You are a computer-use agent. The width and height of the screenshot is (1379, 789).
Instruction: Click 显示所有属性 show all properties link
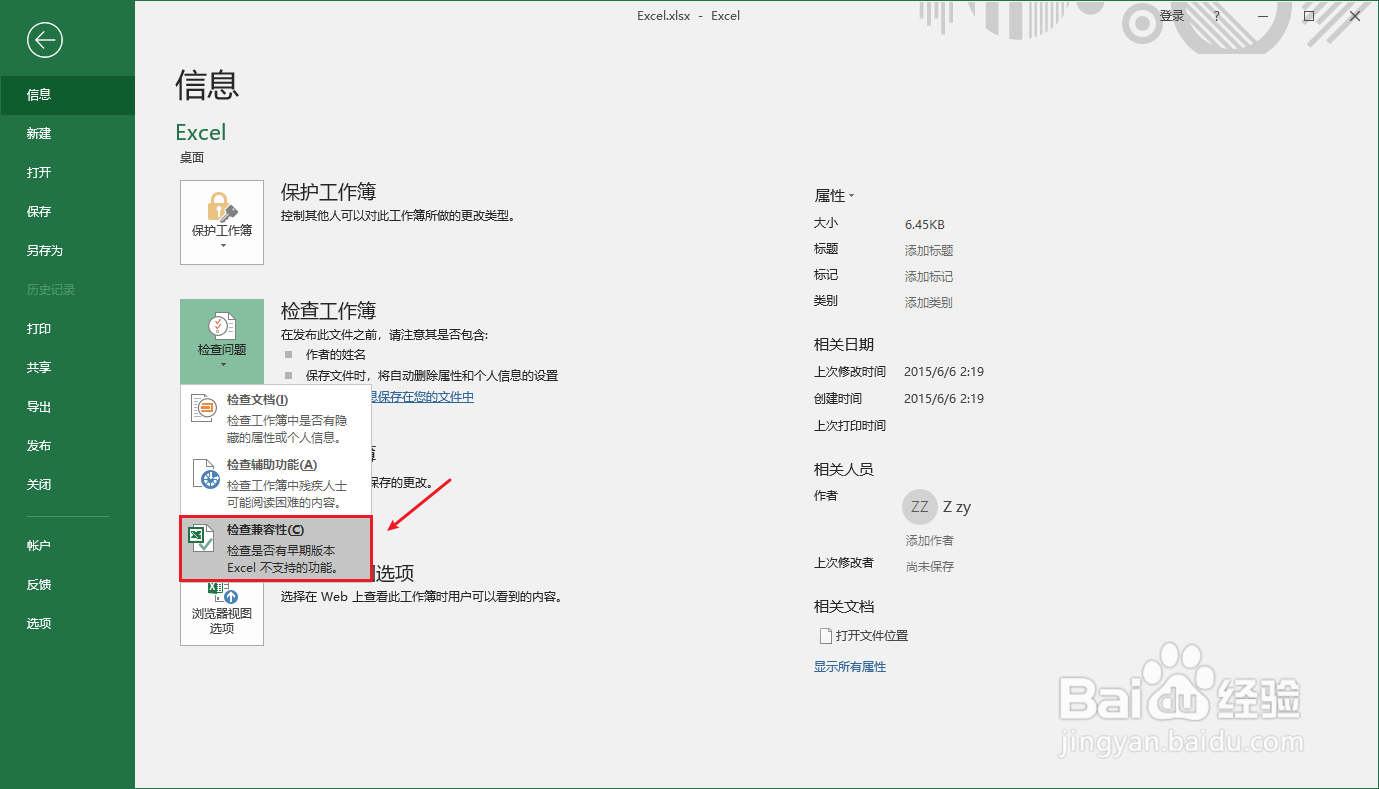850,667
